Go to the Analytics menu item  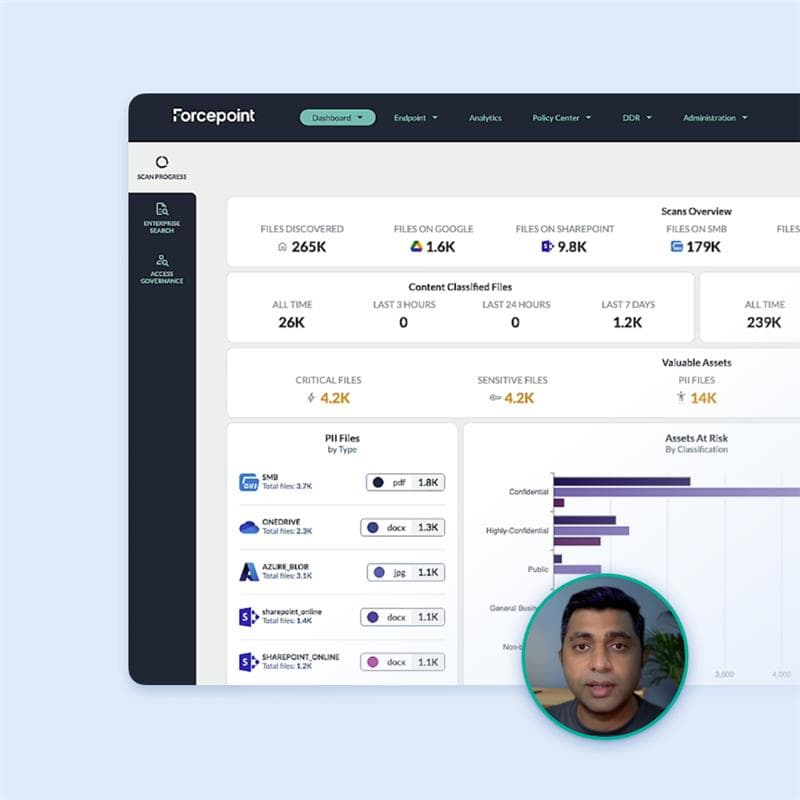point(485,118)
